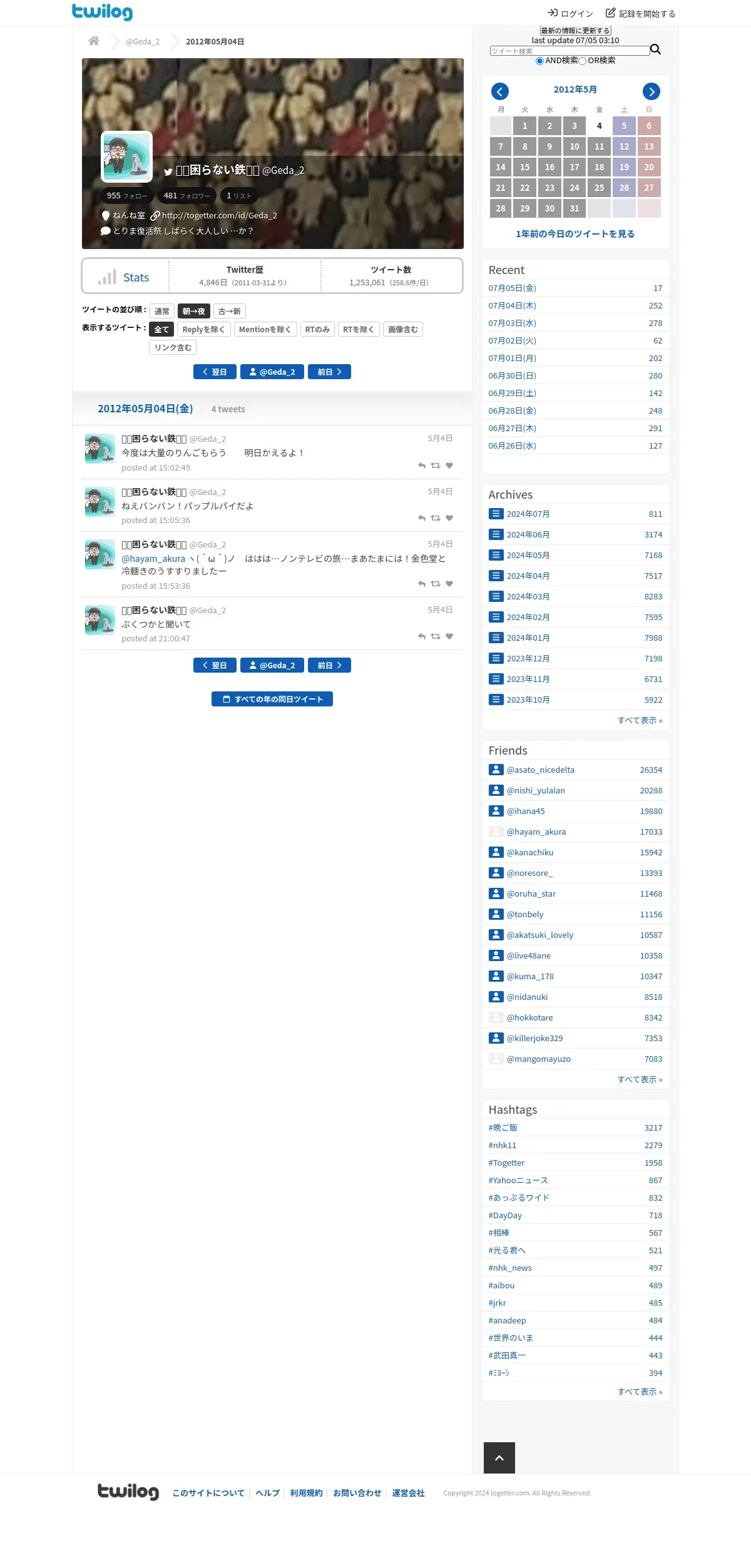Expand Friends すべて表示 link
751x1568 pixels.
click(x=640, y=1079)
